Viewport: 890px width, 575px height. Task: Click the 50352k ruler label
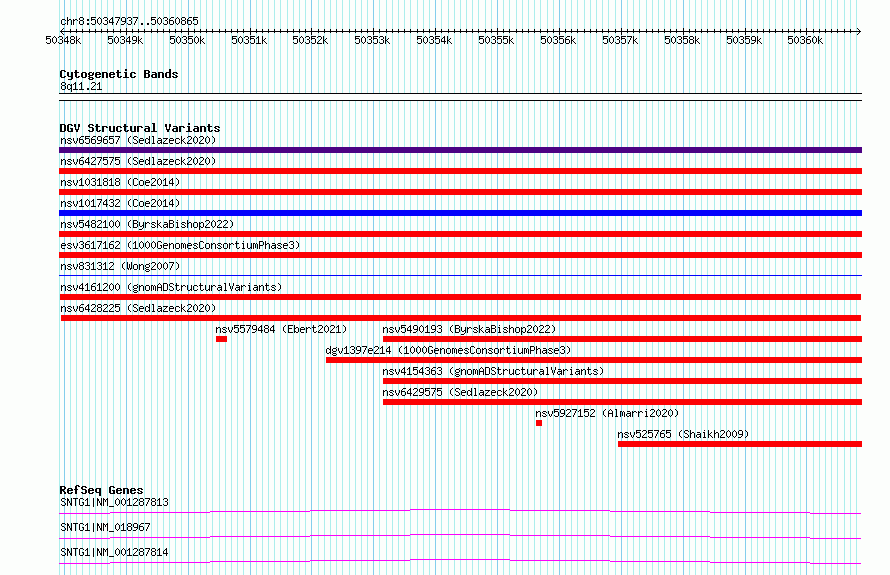coord(310,40)
